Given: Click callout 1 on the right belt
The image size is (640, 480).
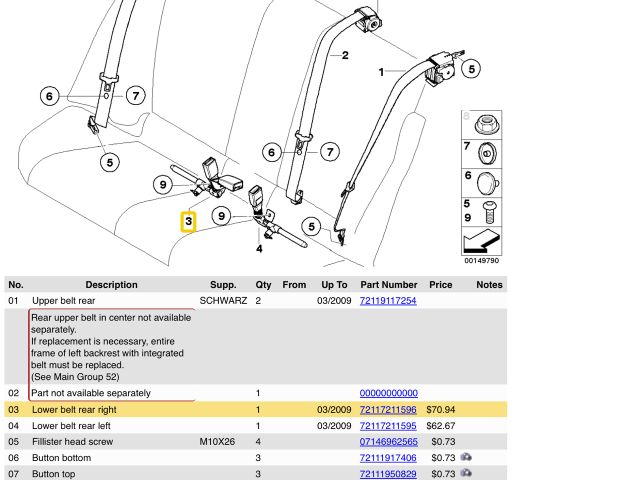Looking at the screenshot, I should [381, 72].
